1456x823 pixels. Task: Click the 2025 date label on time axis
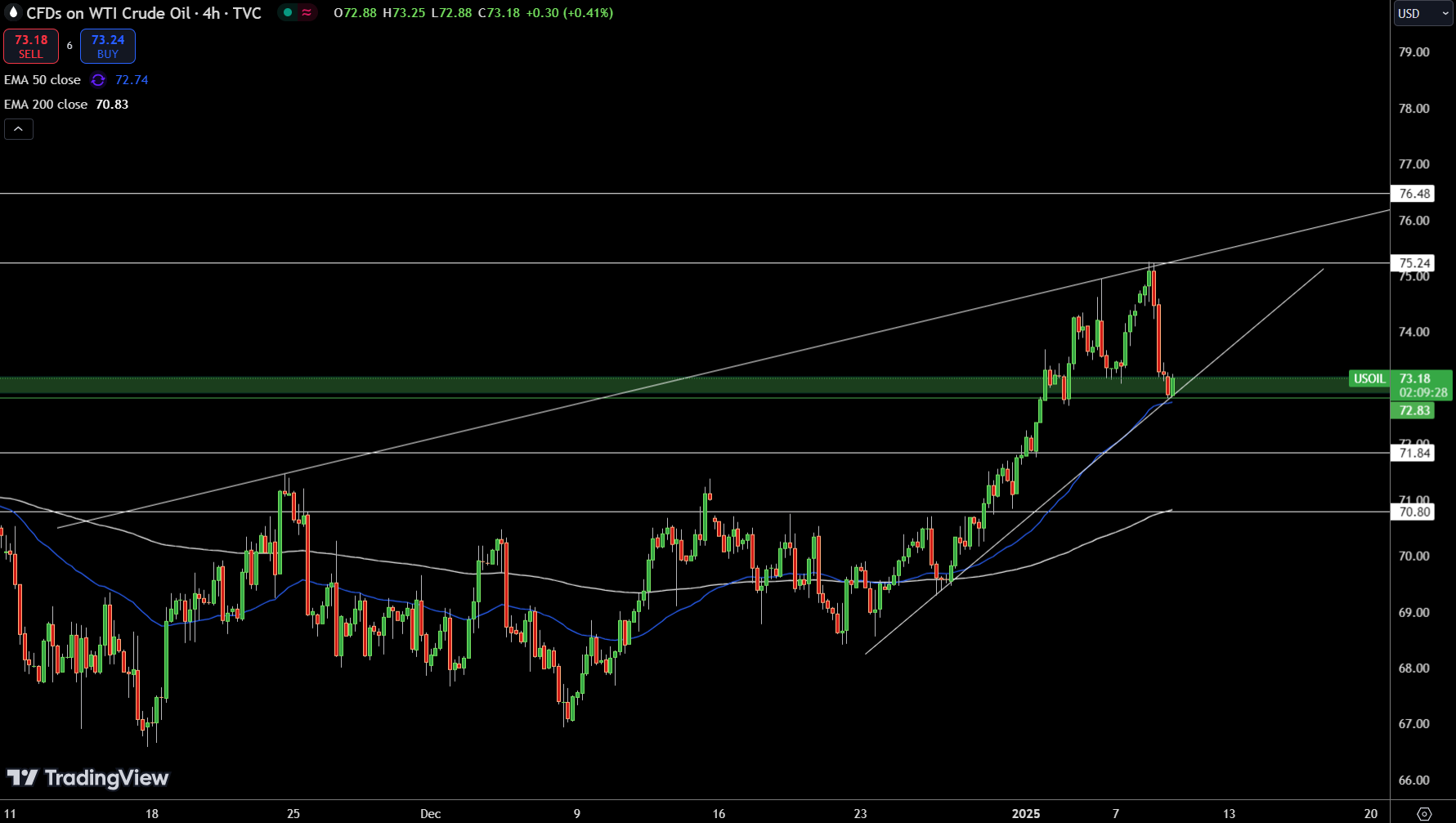(x=1026, y=813)
